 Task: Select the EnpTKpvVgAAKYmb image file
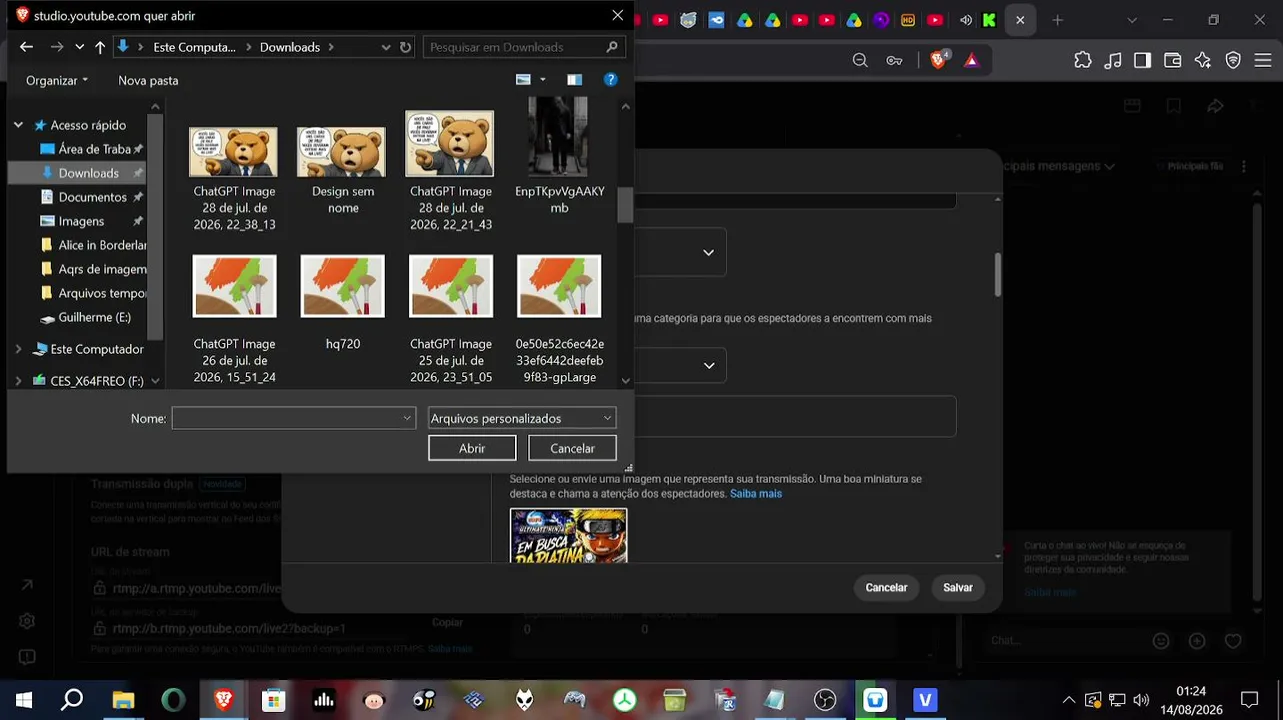click(559, 157)
